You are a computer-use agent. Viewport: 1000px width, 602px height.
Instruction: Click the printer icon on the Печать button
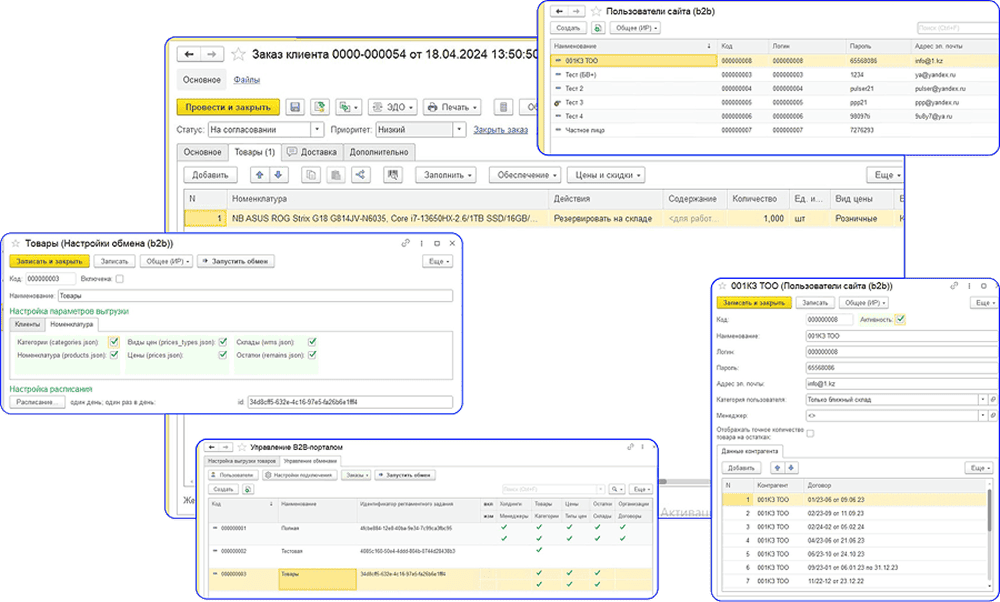433,107
